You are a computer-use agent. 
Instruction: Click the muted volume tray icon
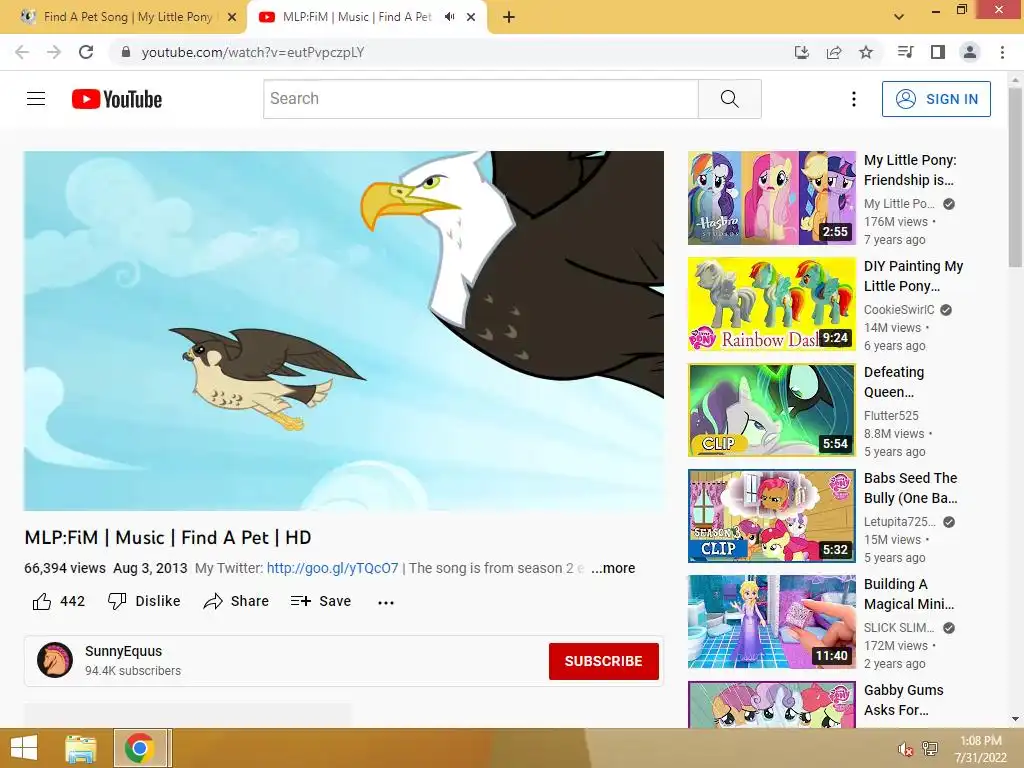[905, 749]
